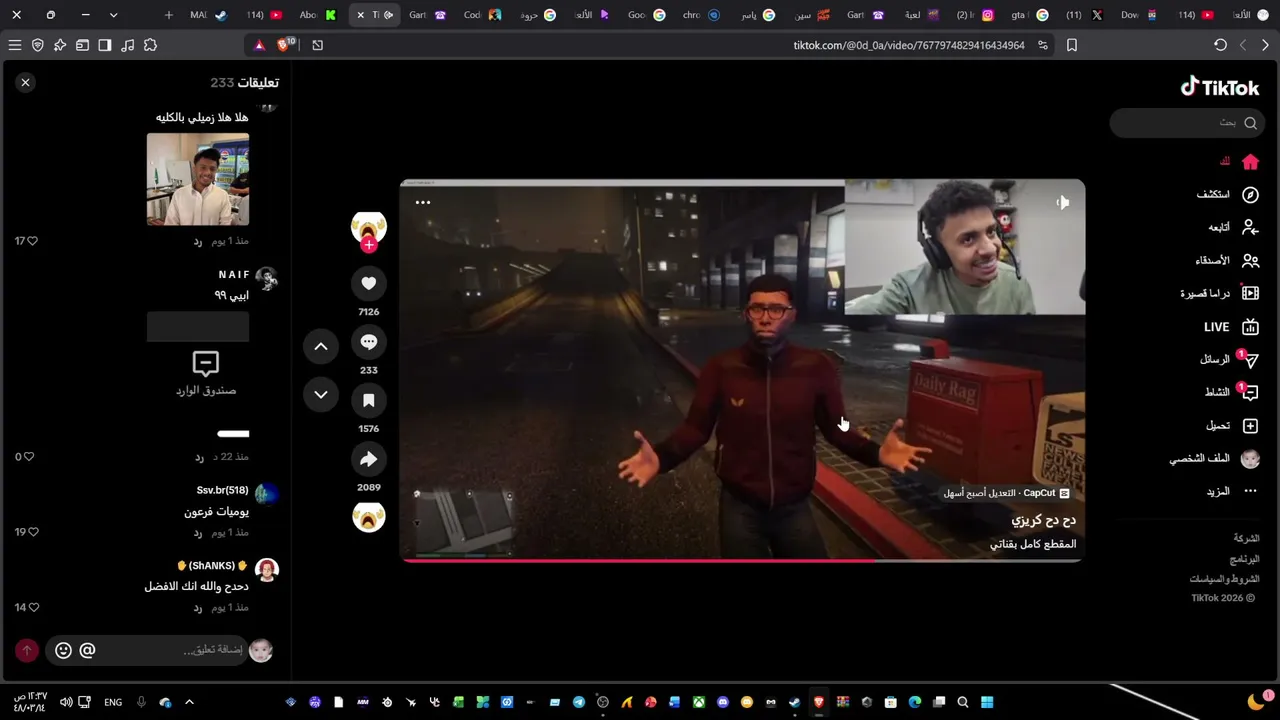Open the CapCut editing link on video
This screenshot has width=1280, height=720.
click(1007, 494)
